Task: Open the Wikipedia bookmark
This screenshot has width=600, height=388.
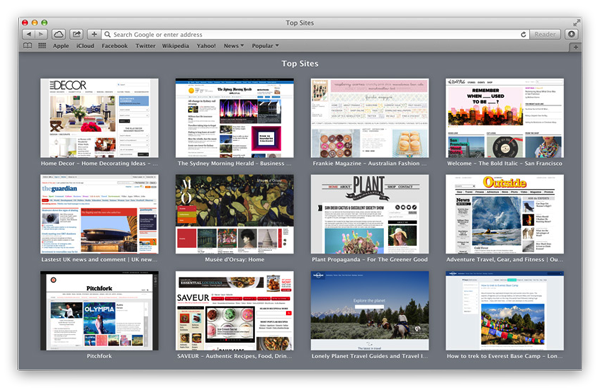Action: point(175,46)
